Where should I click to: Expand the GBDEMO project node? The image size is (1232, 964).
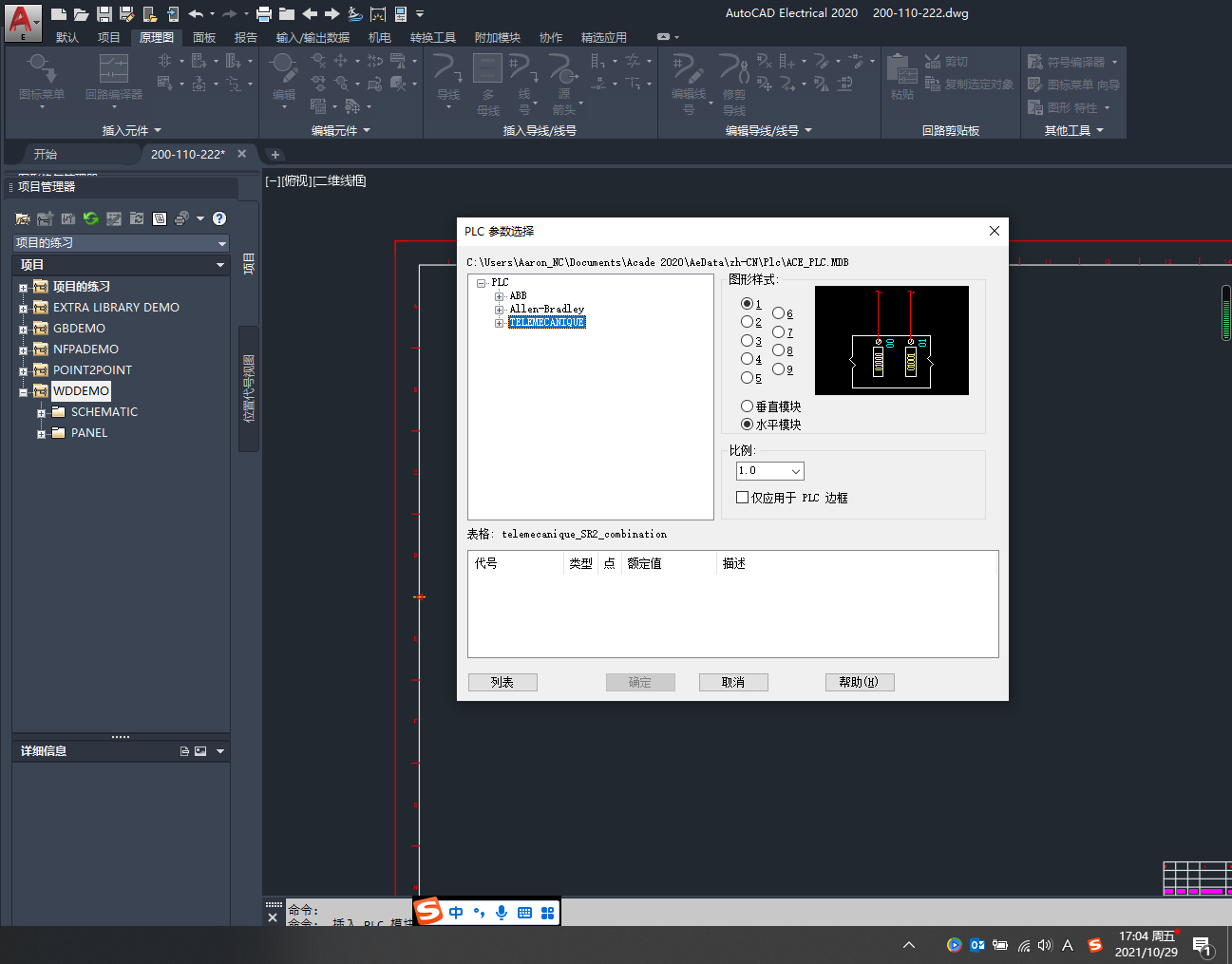pos(23,330)
